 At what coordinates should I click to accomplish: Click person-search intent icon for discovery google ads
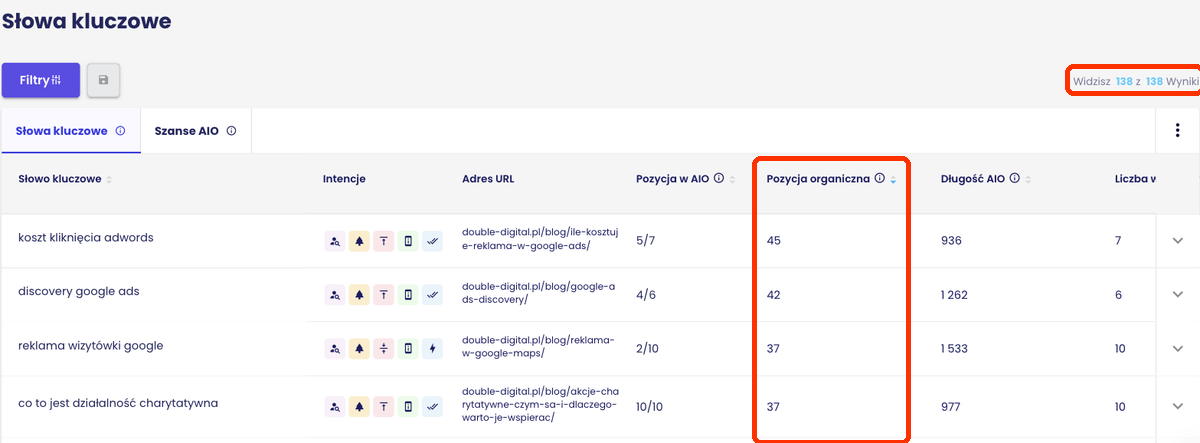click(x=334, y=295)
